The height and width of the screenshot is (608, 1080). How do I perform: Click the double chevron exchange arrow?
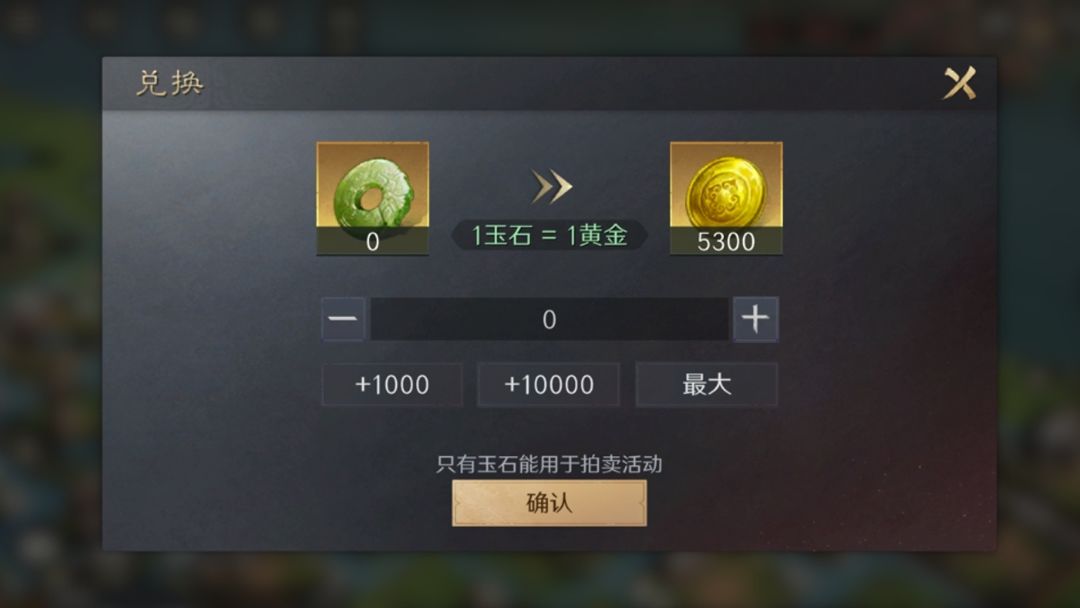(552, 187)
